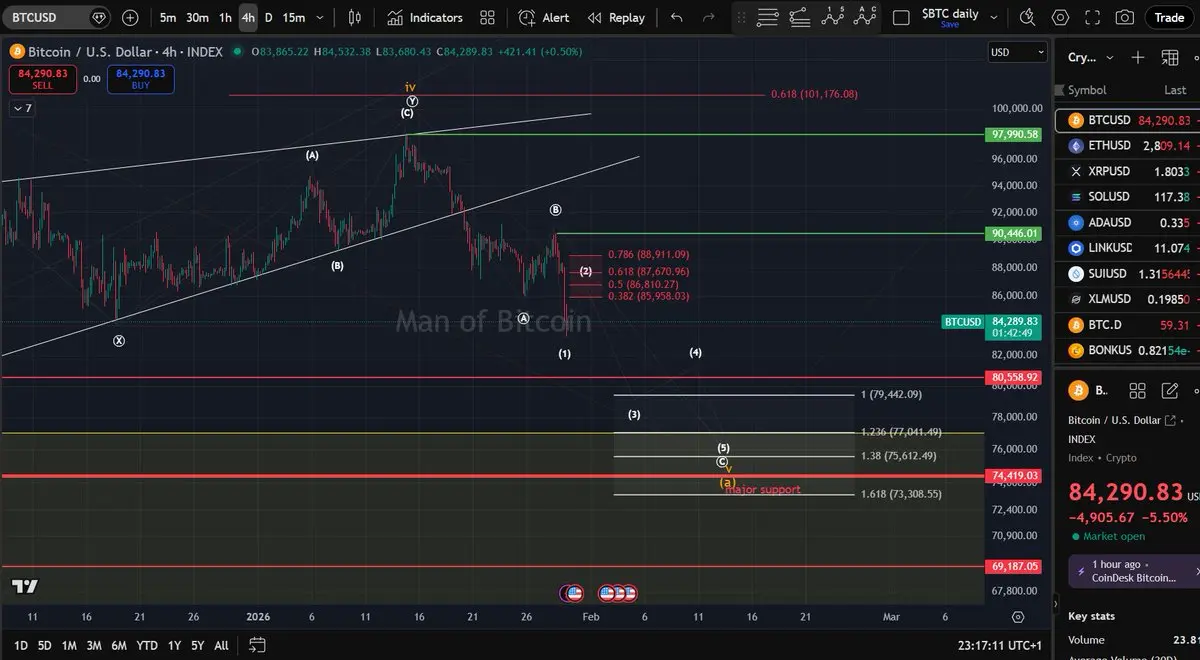
Task: Open the details panel grid layout icon
Action: (1137, 390)
